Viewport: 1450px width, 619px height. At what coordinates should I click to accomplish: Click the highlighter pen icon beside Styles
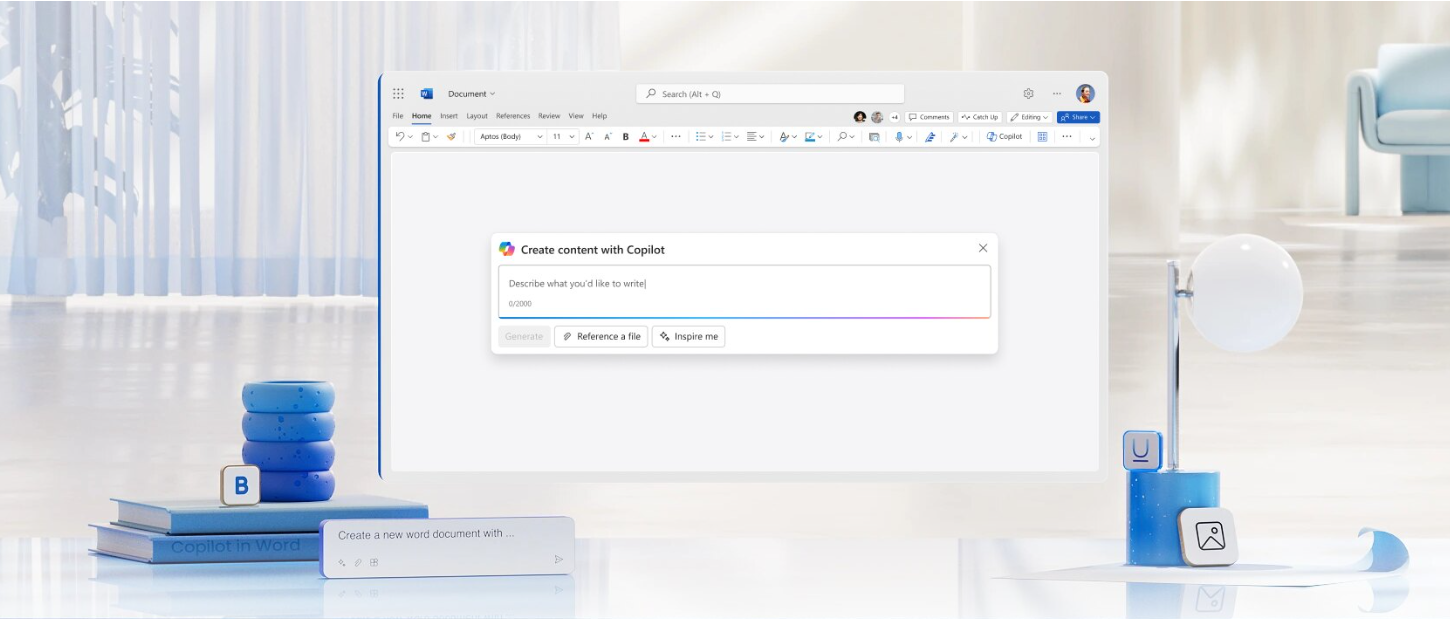click(810, 137)
